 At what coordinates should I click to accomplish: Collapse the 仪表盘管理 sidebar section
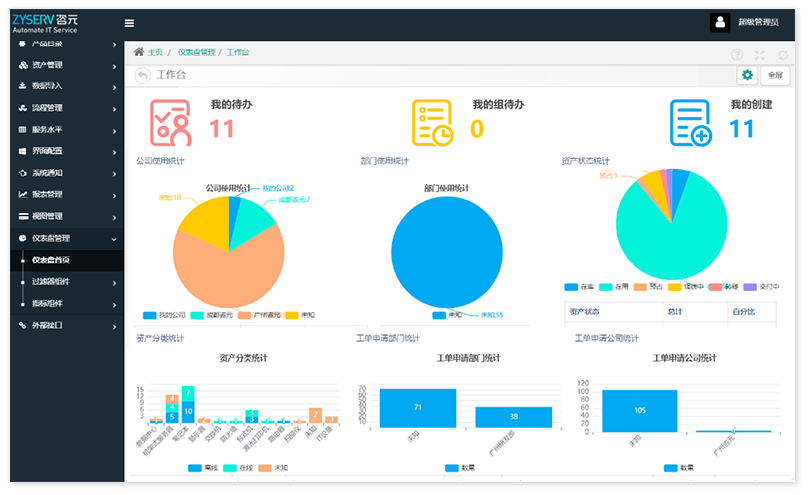coord(67,238)
